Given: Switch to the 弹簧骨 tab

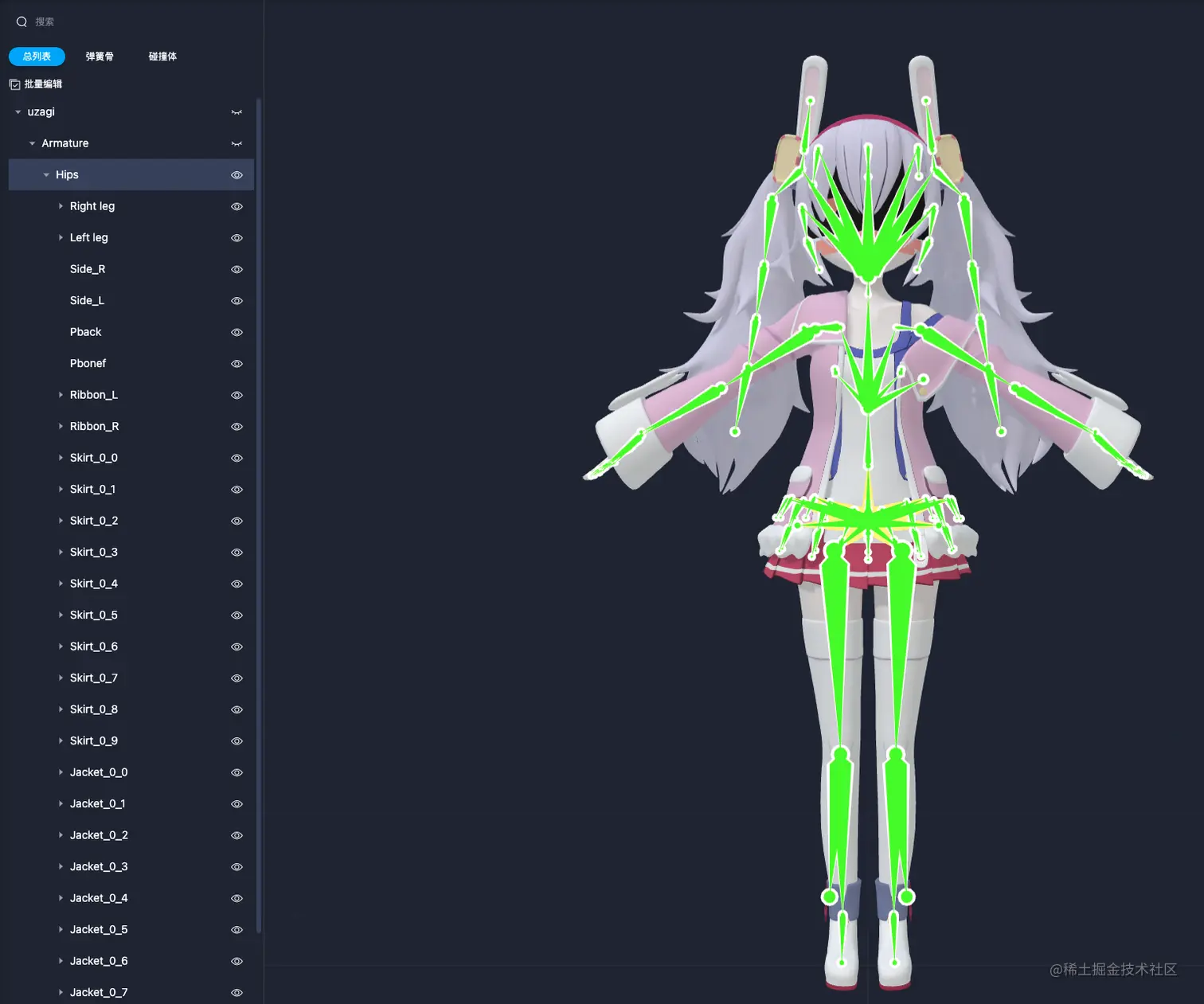Looking at the screenshot, I should click(100, 57).
